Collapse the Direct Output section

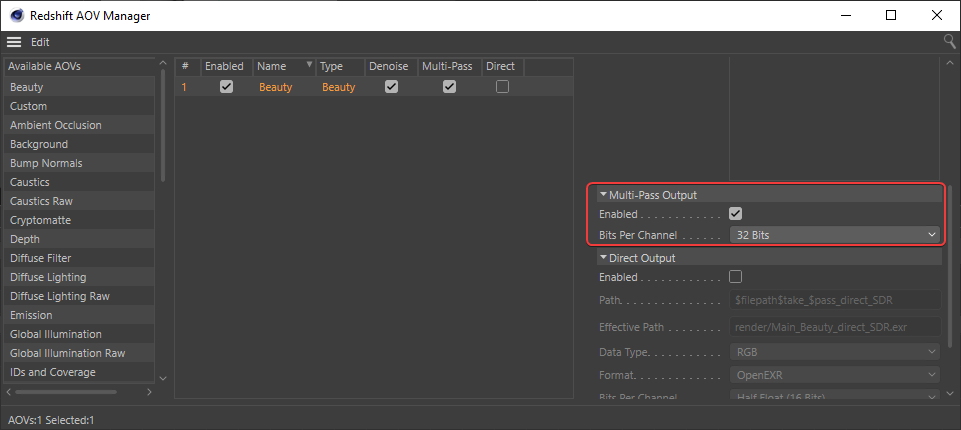tap(603, 258)
